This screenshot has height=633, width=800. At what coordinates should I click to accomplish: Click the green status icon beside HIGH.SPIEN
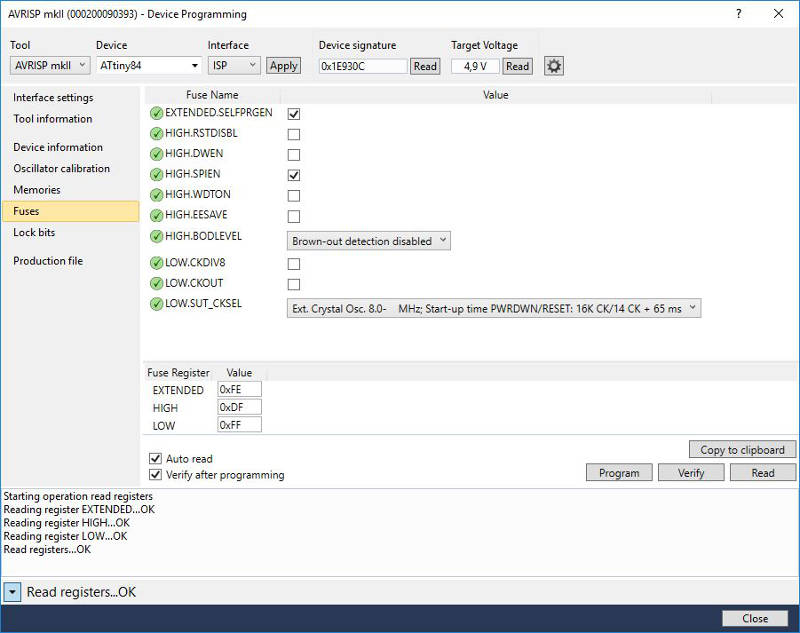[156, 175]
